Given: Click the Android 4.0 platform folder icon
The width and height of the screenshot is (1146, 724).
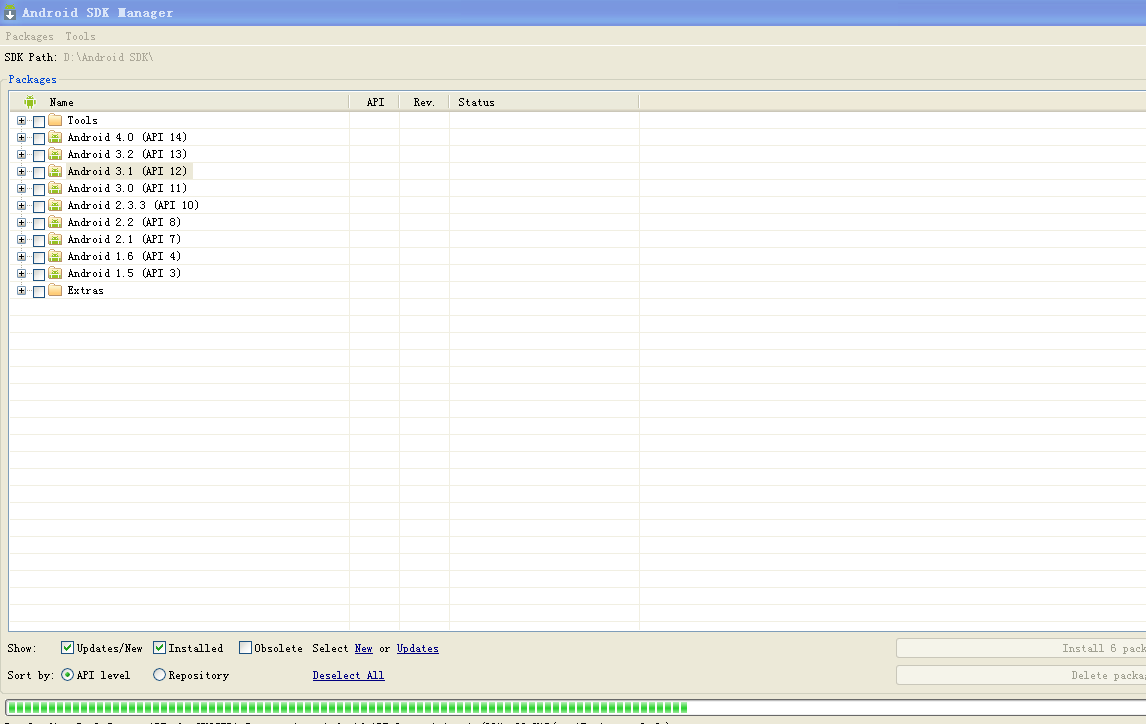Looking at the screenshot, I should pyautogui.click(x=55, y=137).
